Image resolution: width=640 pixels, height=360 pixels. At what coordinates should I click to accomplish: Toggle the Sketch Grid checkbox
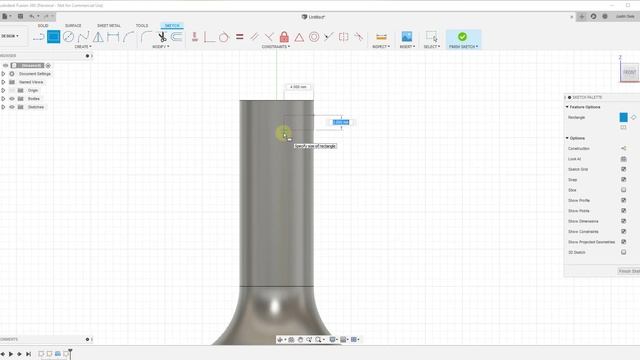tap(623, 169)
